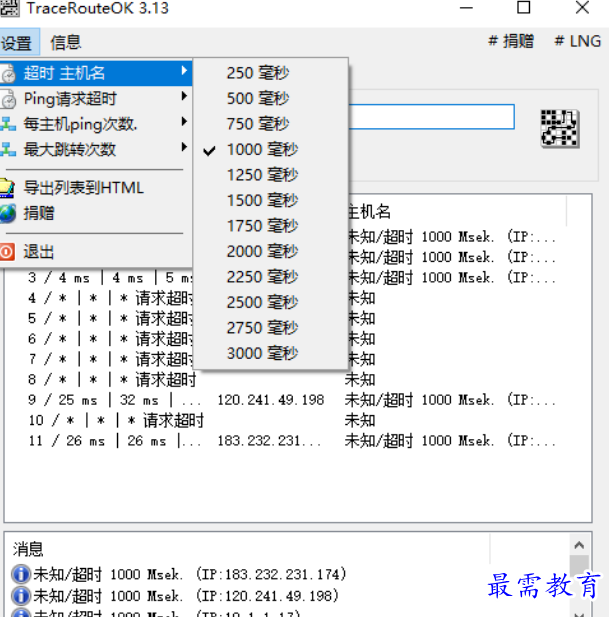Select the 超时 主机名 menu entry

96,73
